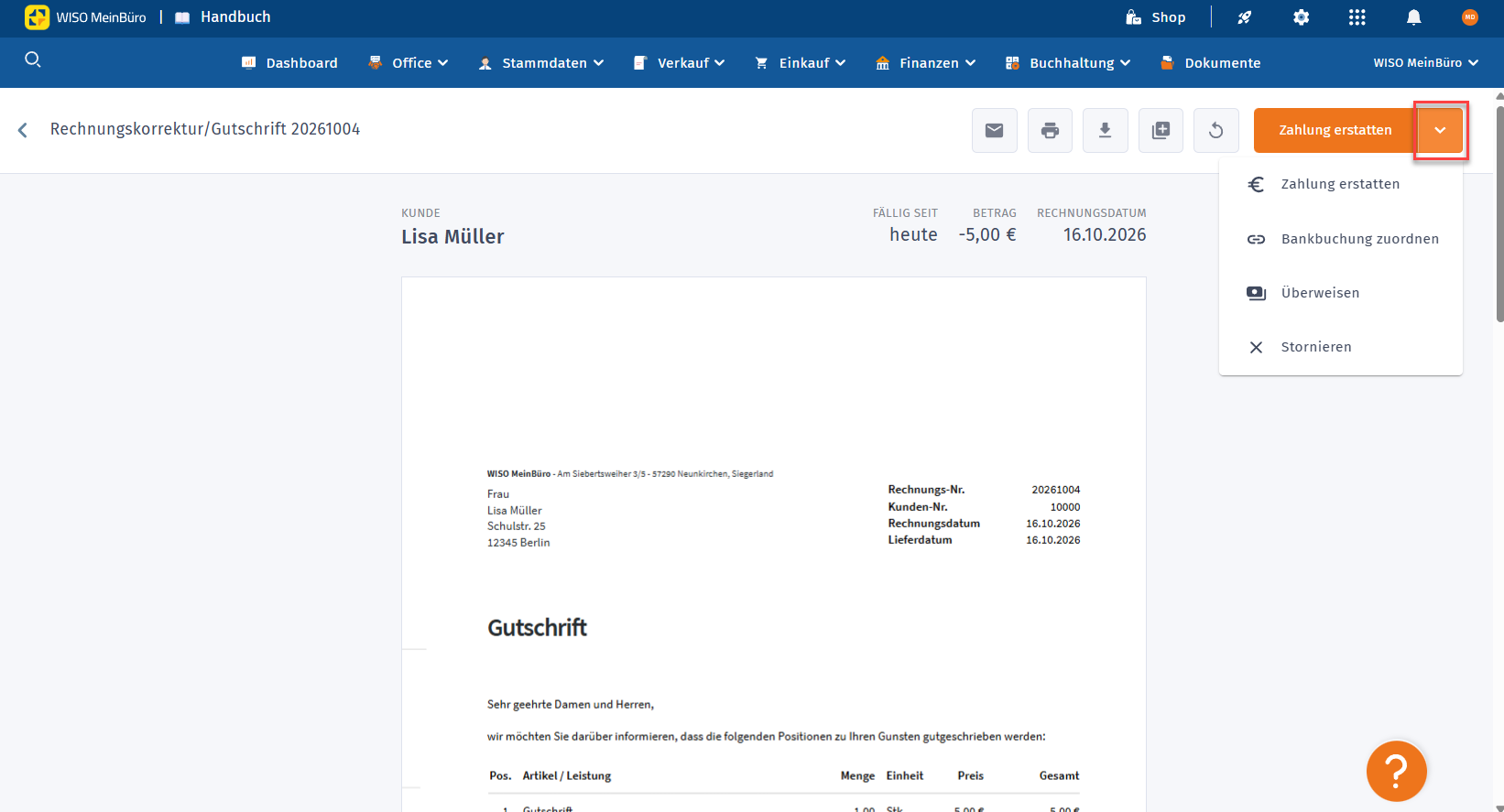Open the Shop link
The height and width of the screenshot is (812, 1504).
pos(1156,17)
